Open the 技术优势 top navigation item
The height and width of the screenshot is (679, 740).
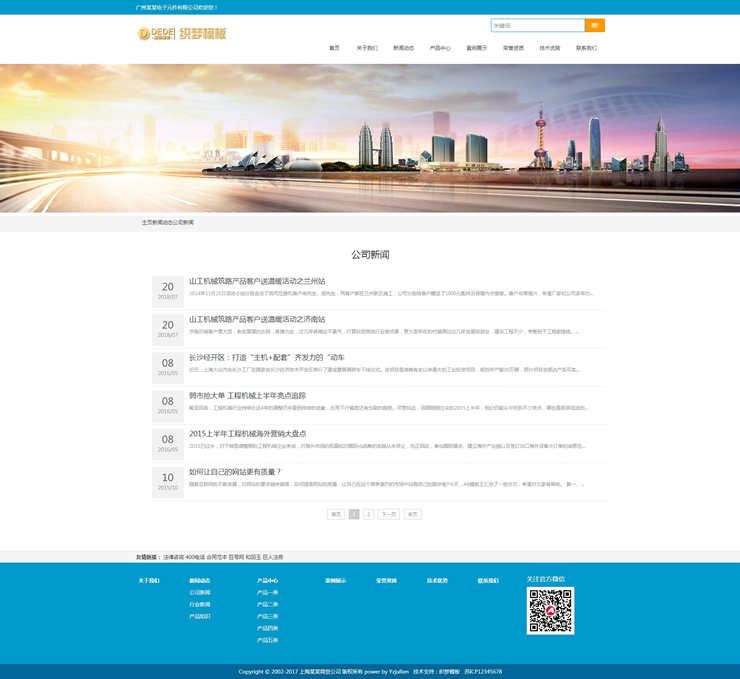[x=550, y=48]
